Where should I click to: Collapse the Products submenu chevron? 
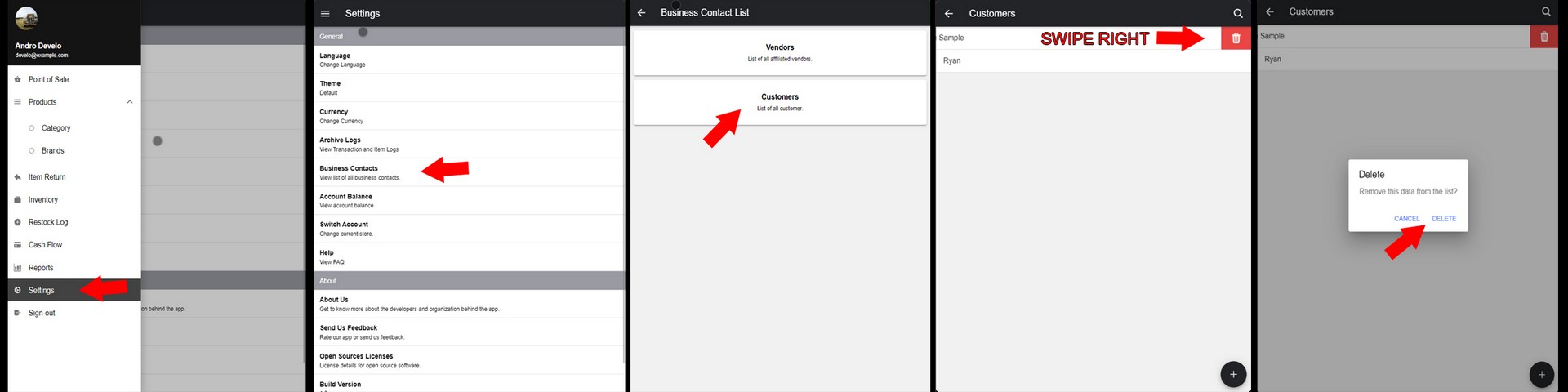tap(130, 102)
